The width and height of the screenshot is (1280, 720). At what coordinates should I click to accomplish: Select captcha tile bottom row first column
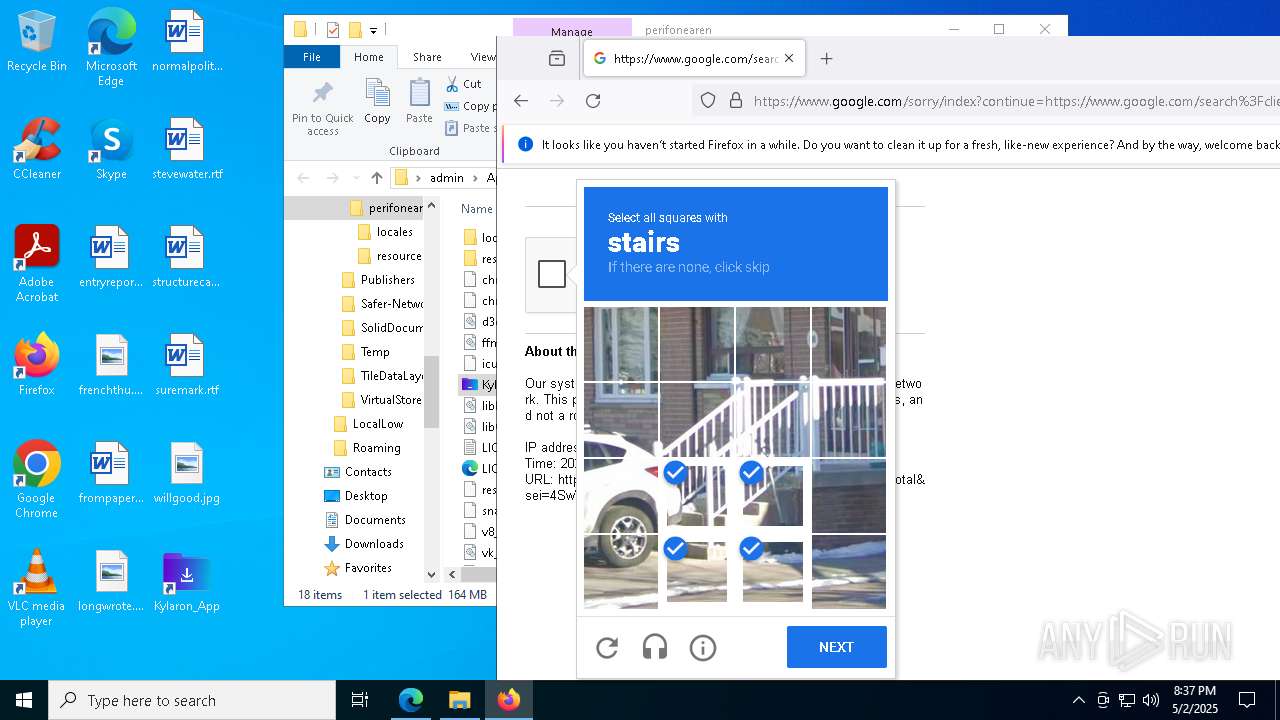click(621, 572)
